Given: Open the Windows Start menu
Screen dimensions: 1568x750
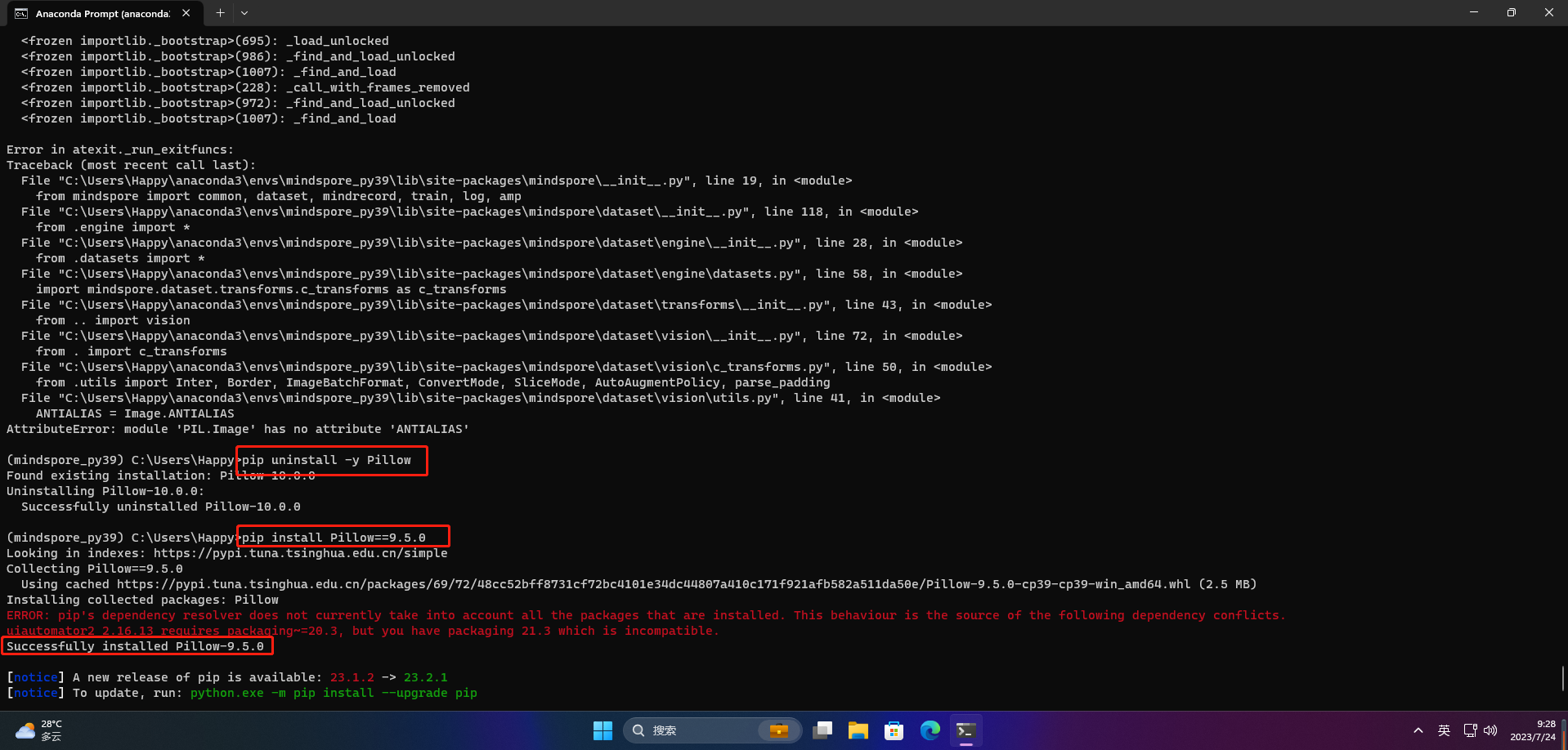Looking at the screenshot, I should tap(603, 730).
